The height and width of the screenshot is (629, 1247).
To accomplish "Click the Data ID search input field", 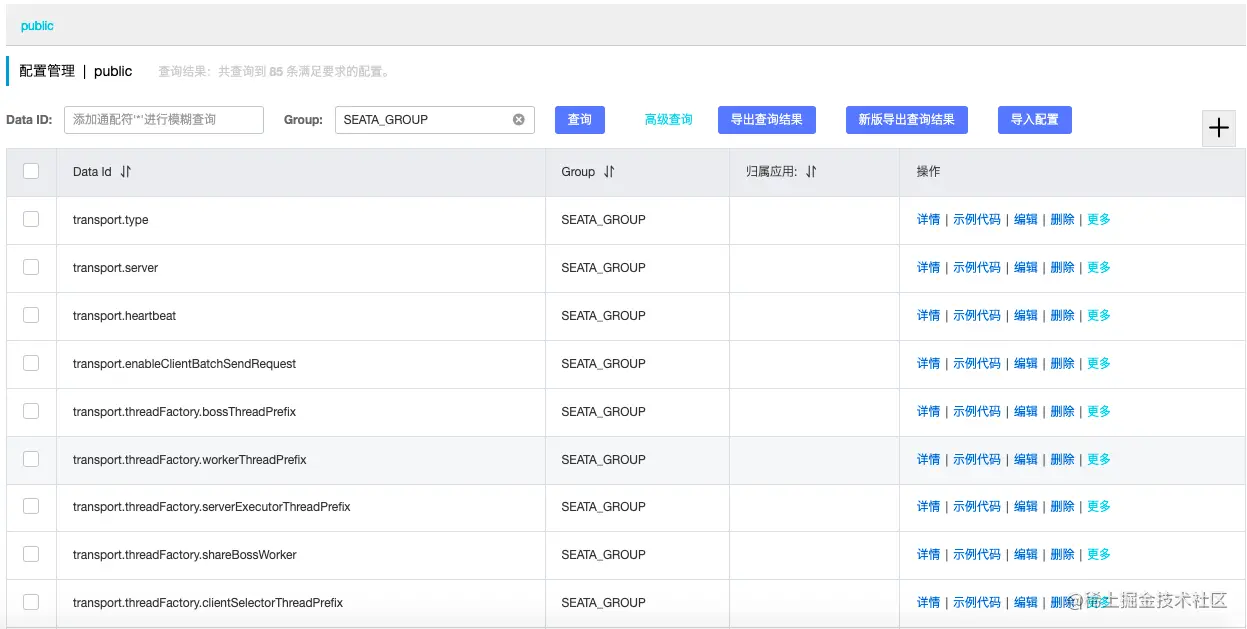I will 162,119.
